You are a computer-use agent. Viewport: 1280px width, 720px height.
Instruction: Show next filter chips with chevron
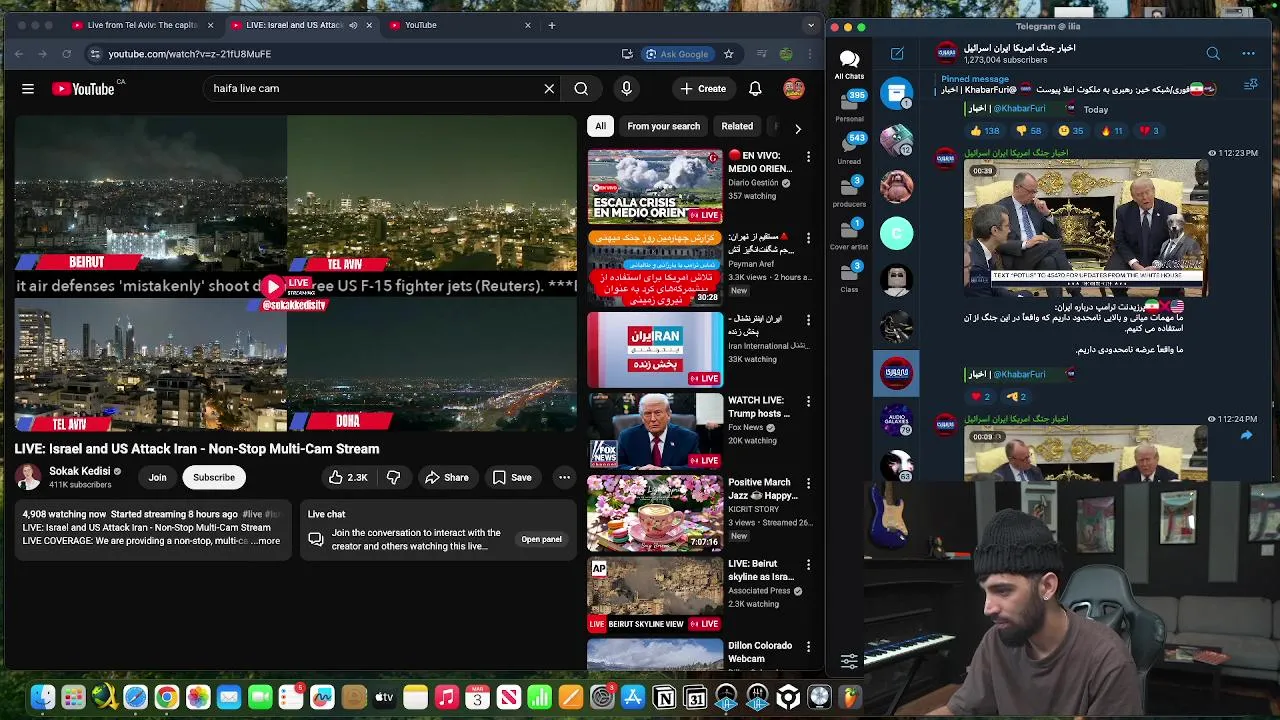(x=797, y=128)
